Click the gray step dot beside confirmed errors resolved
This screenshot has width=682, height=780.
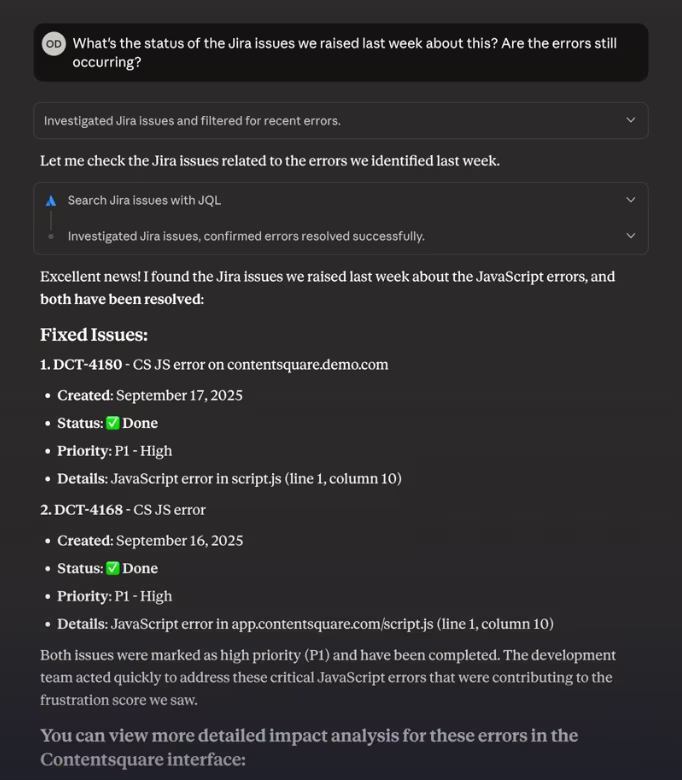click(51, 237)
